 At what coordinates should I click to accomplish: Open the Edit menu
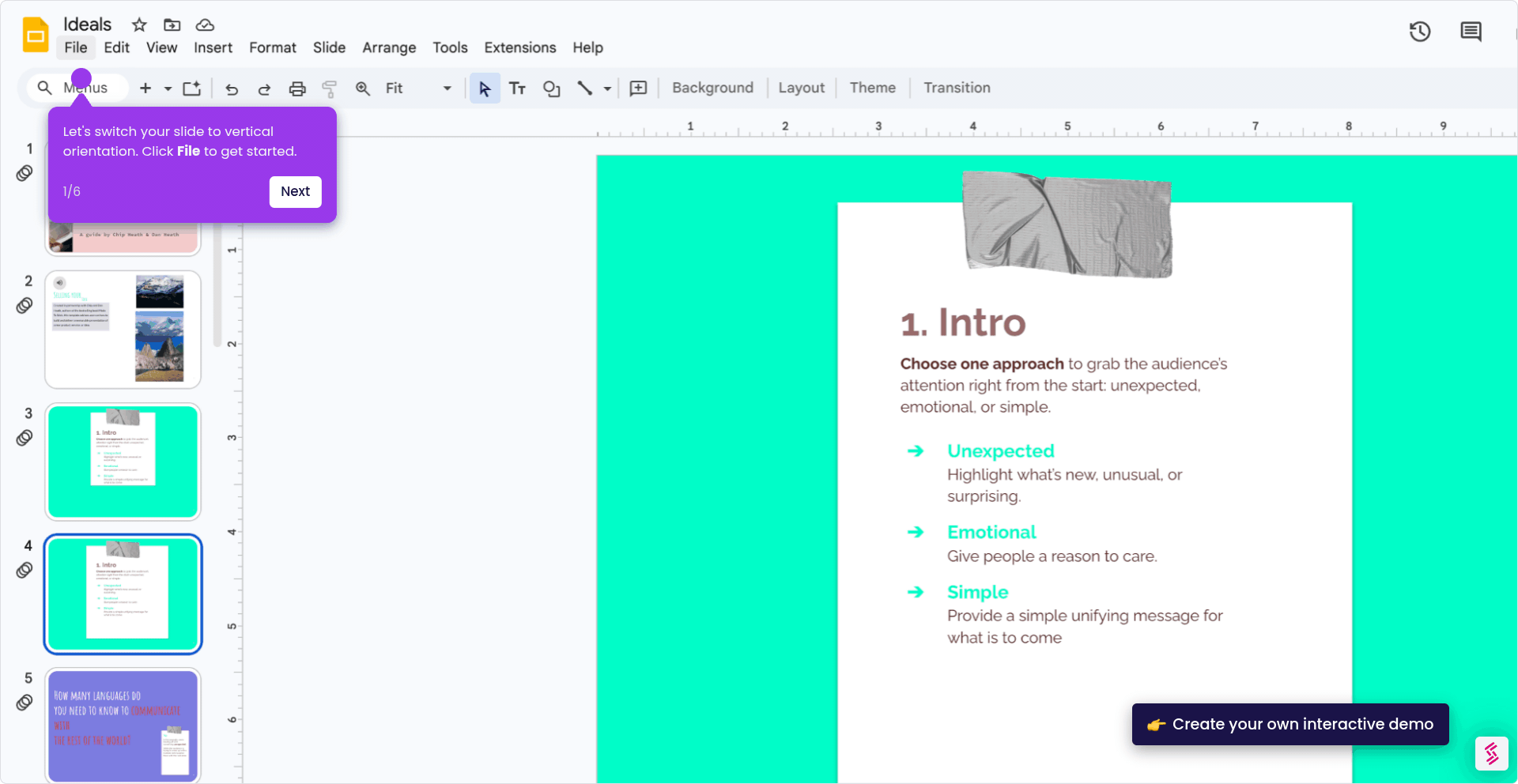pyautogui.click(x=116, y=47)
